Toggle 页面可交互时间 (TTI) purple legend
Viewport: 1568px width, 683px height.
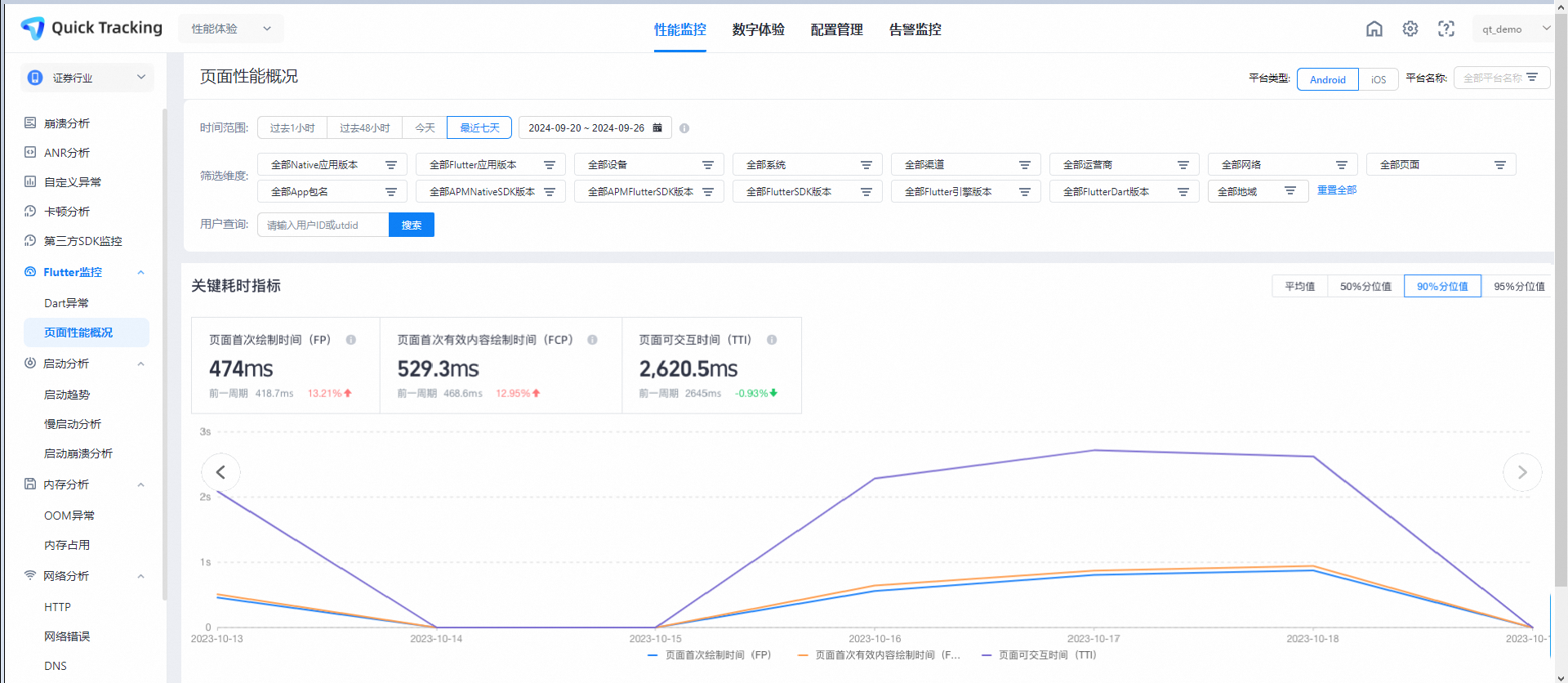click(x=1039, y=655)
